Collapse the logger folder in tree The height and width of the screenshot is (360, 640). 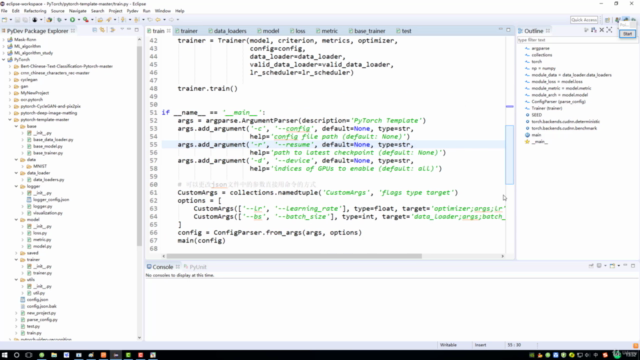point(17,187)
